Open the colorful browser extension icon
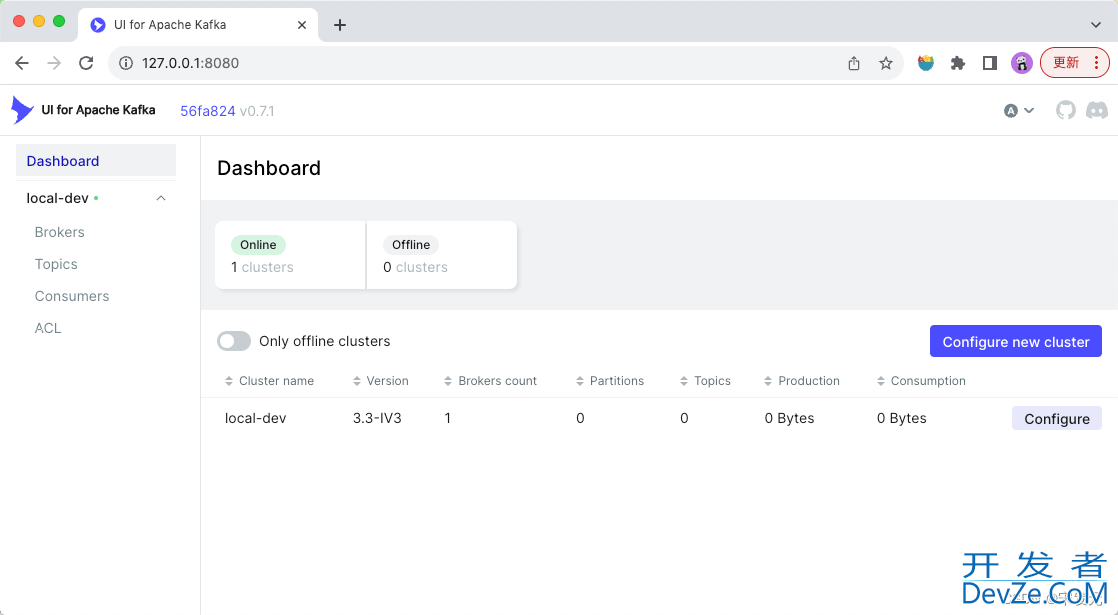 (x=925, y=63)
